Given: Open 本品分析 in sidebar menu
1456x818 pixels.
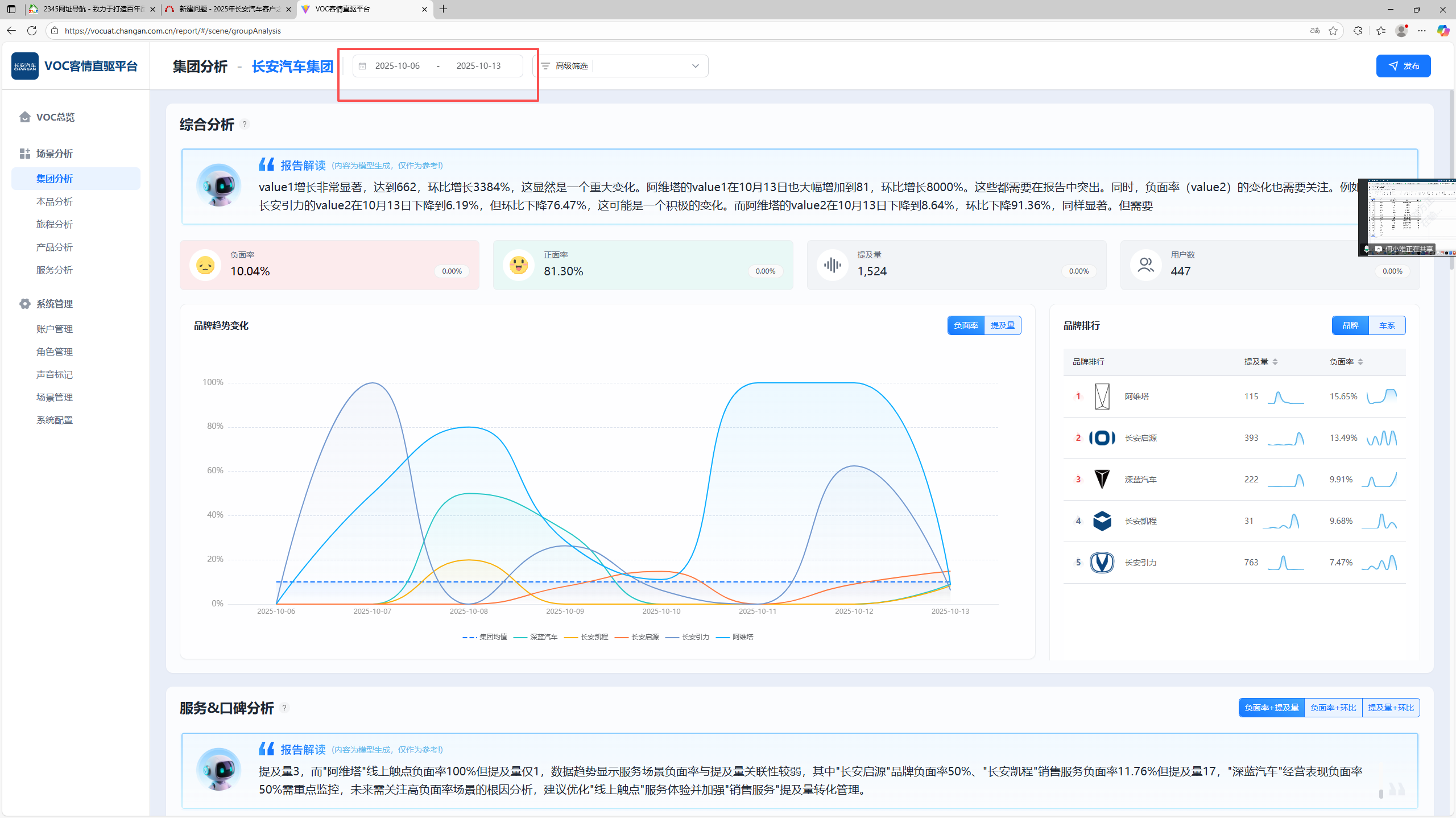Looking at the screenshot, I should (x=55, y=201).
